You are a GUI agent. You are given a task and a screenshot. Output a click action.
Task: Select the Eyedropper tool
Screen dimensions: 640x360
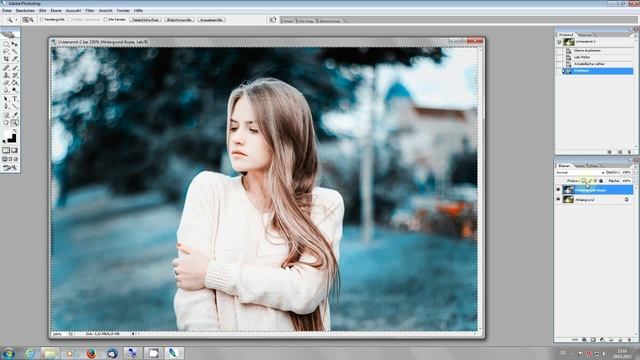tap(15, 115)
